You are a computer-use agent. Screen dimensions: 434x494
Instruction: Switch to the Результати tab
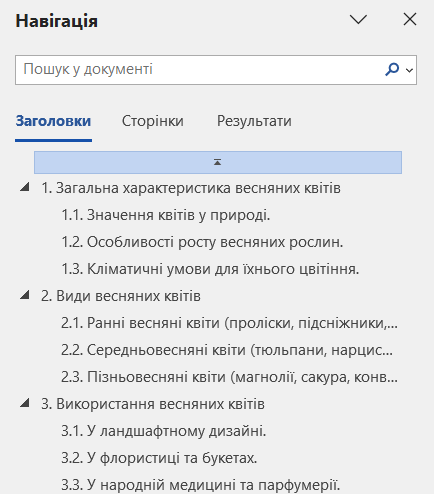coord(254,121)
